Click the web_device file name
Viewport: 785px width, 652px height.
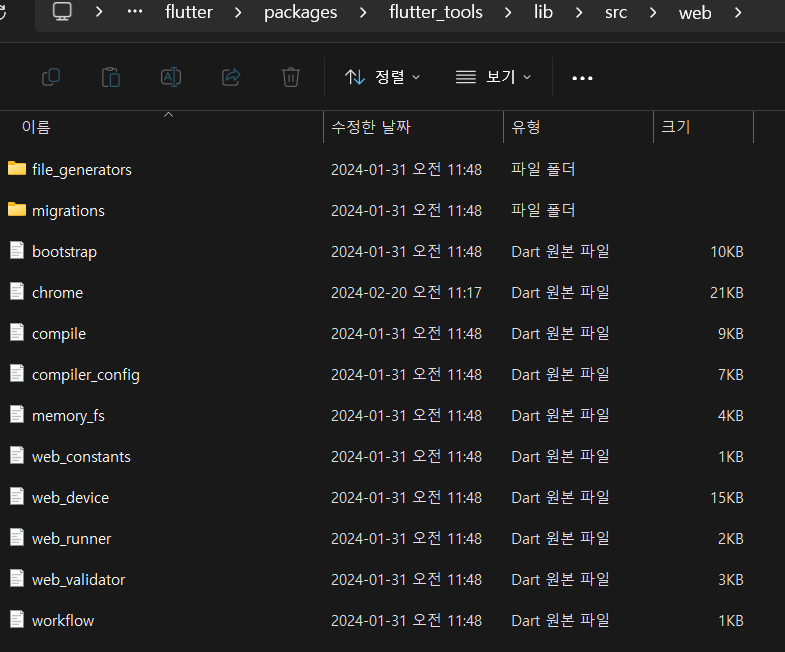click(x=70, y=498)
